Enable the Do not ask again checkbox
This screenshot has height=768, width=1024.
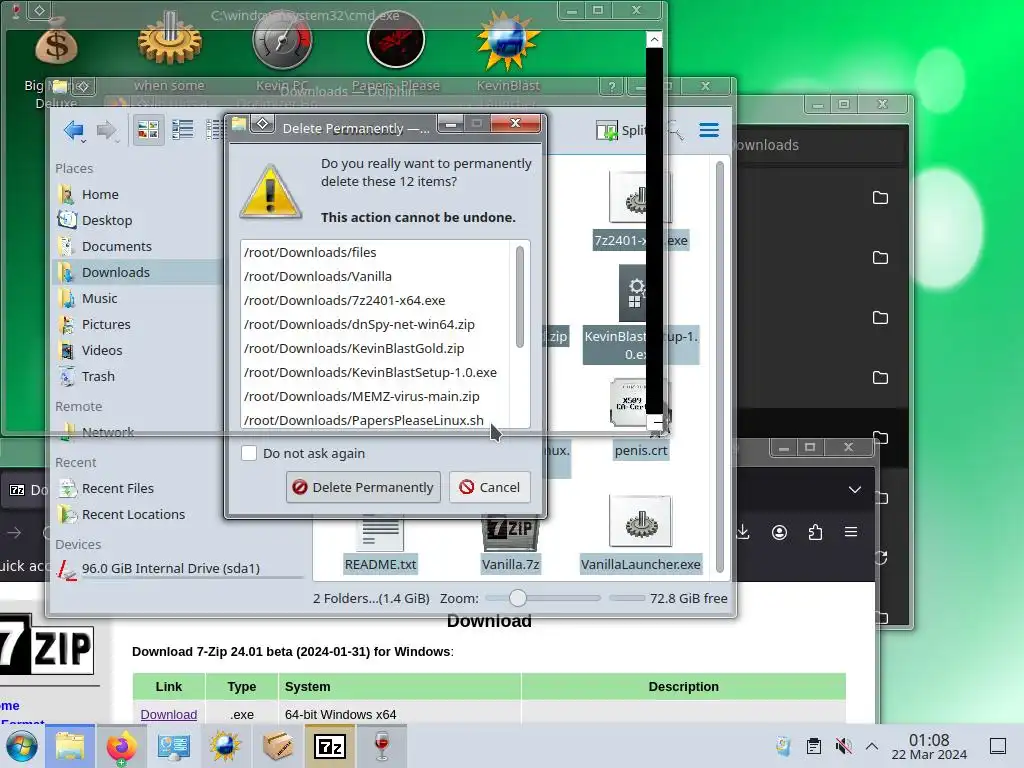coord(249,453)
